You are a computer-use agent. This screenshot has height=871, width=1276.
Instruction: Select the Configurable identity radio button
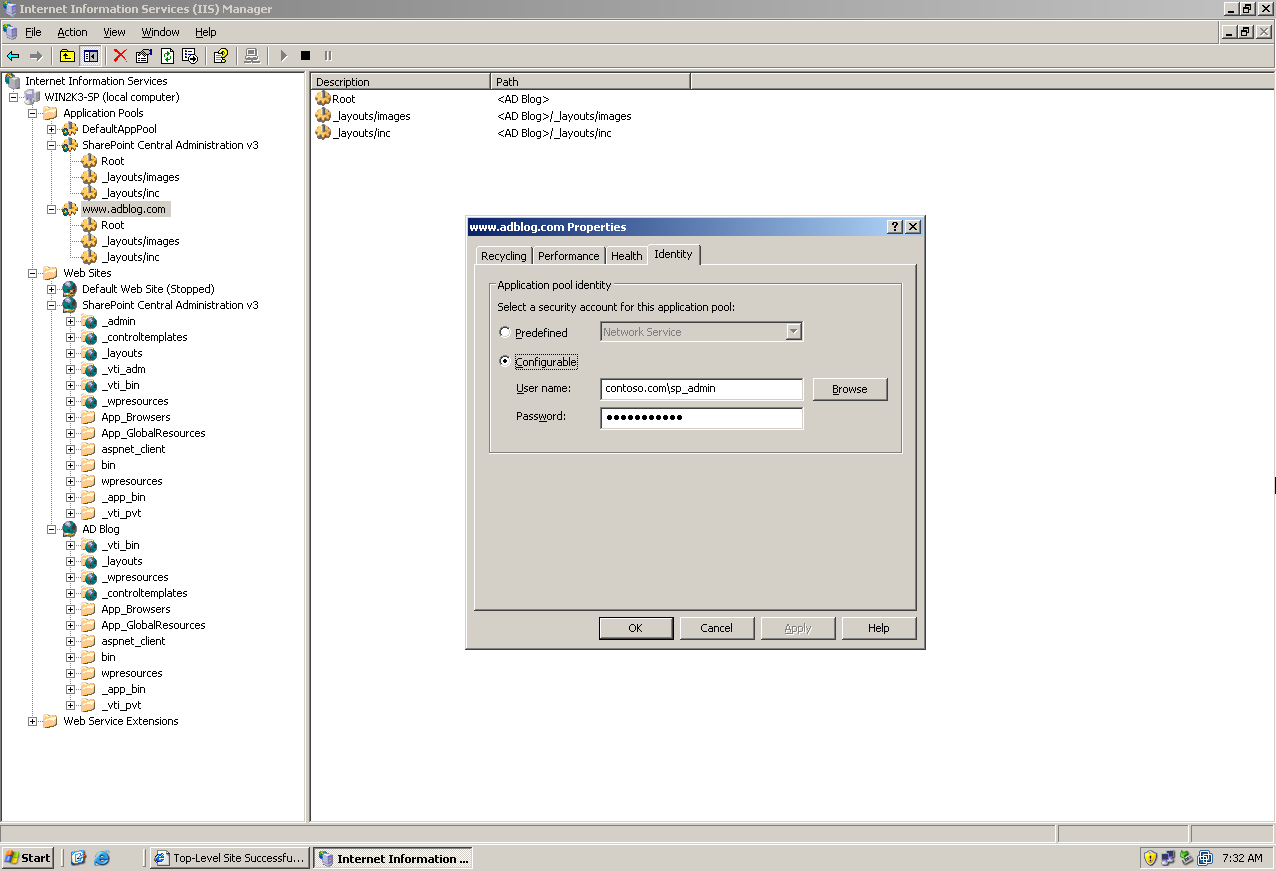[505, 361]
